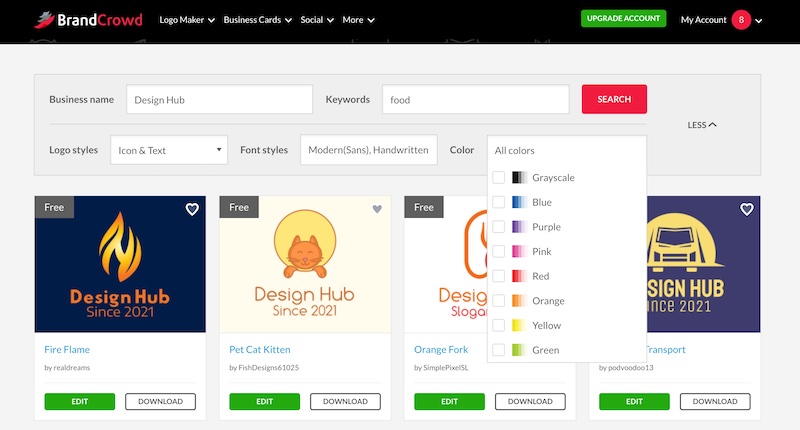Collapse search filters with LESS arrow

click(x=702, y=125)
